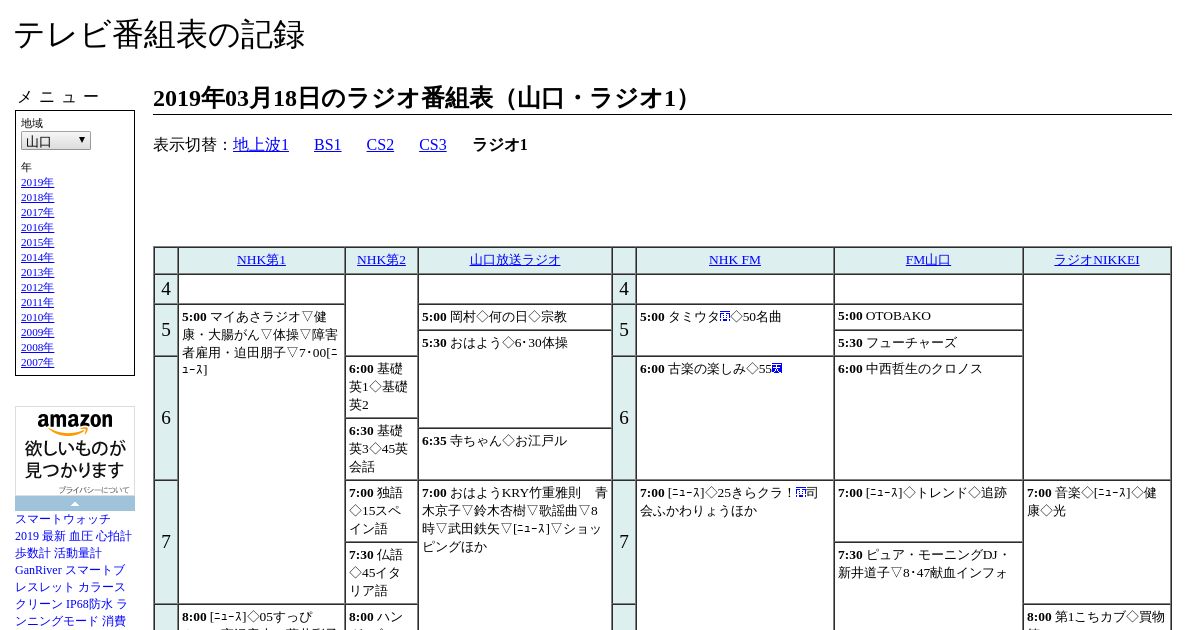This screenshot has width=1200, height=630.
Task: Select the 5:00 OTOBAKO program cell
Action: 928,317
